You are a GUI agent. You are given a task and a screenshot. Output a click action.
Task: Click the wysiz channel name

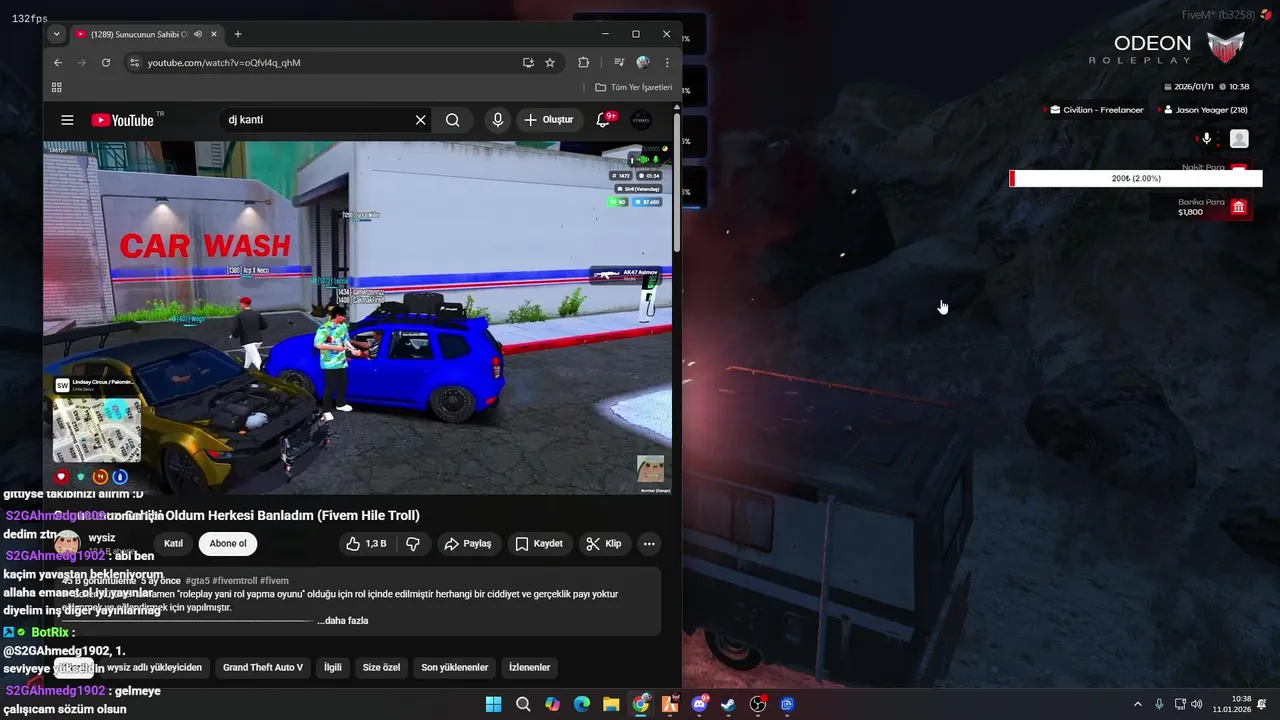pos(102,538)
